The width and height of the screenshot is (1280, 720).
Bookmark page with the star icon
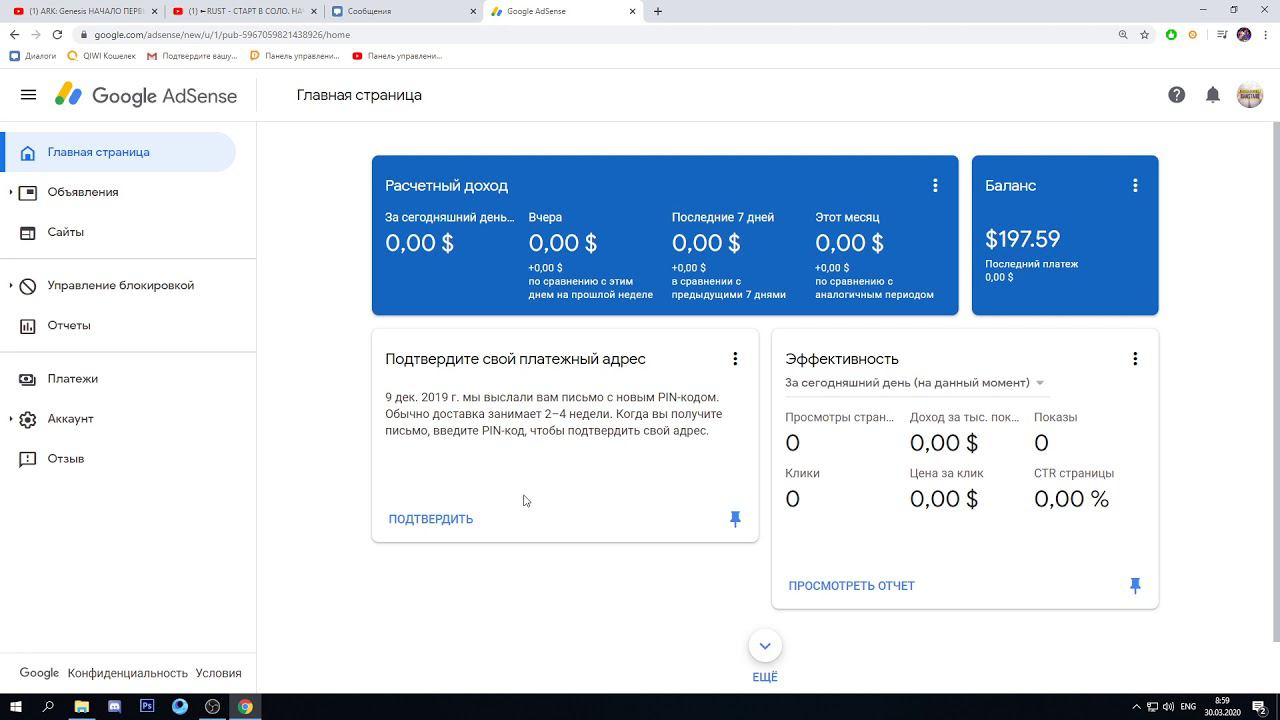coord(1145,34)
